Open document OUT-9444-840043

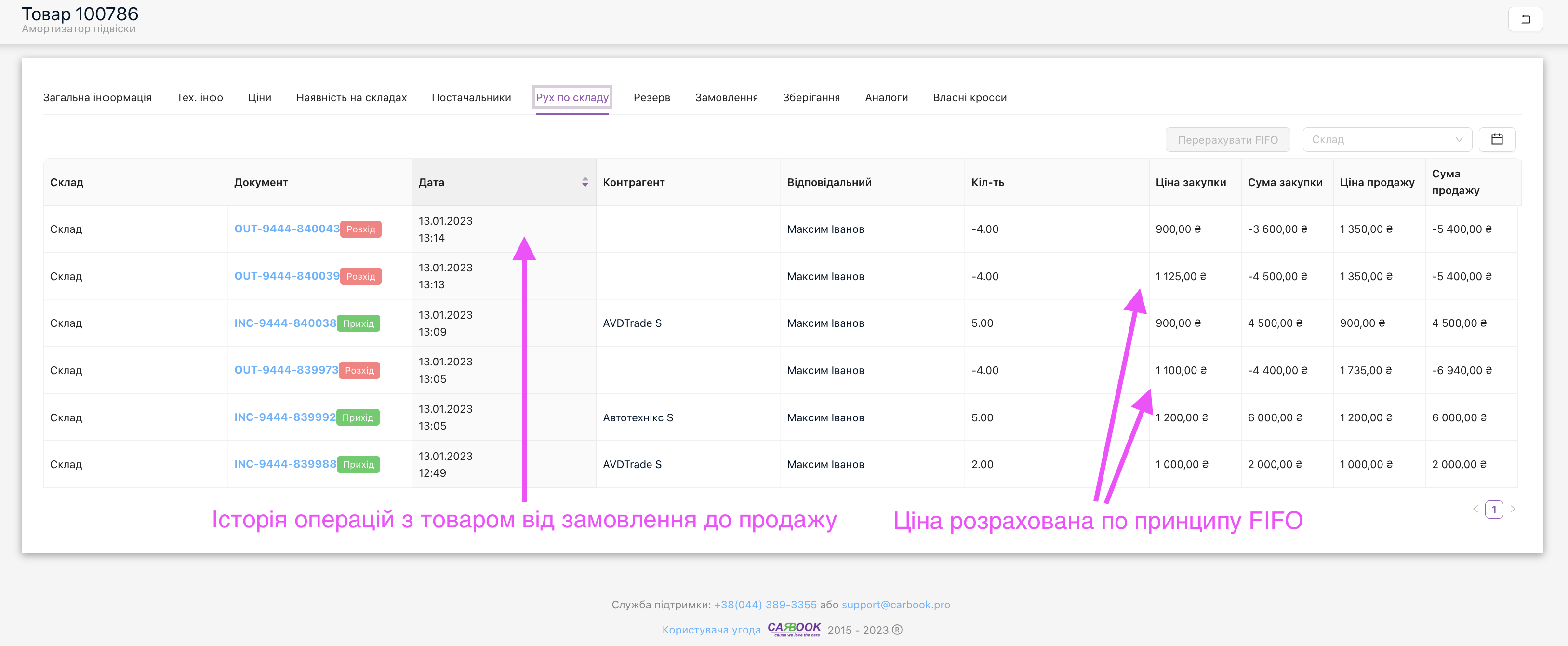click(287, 229)
